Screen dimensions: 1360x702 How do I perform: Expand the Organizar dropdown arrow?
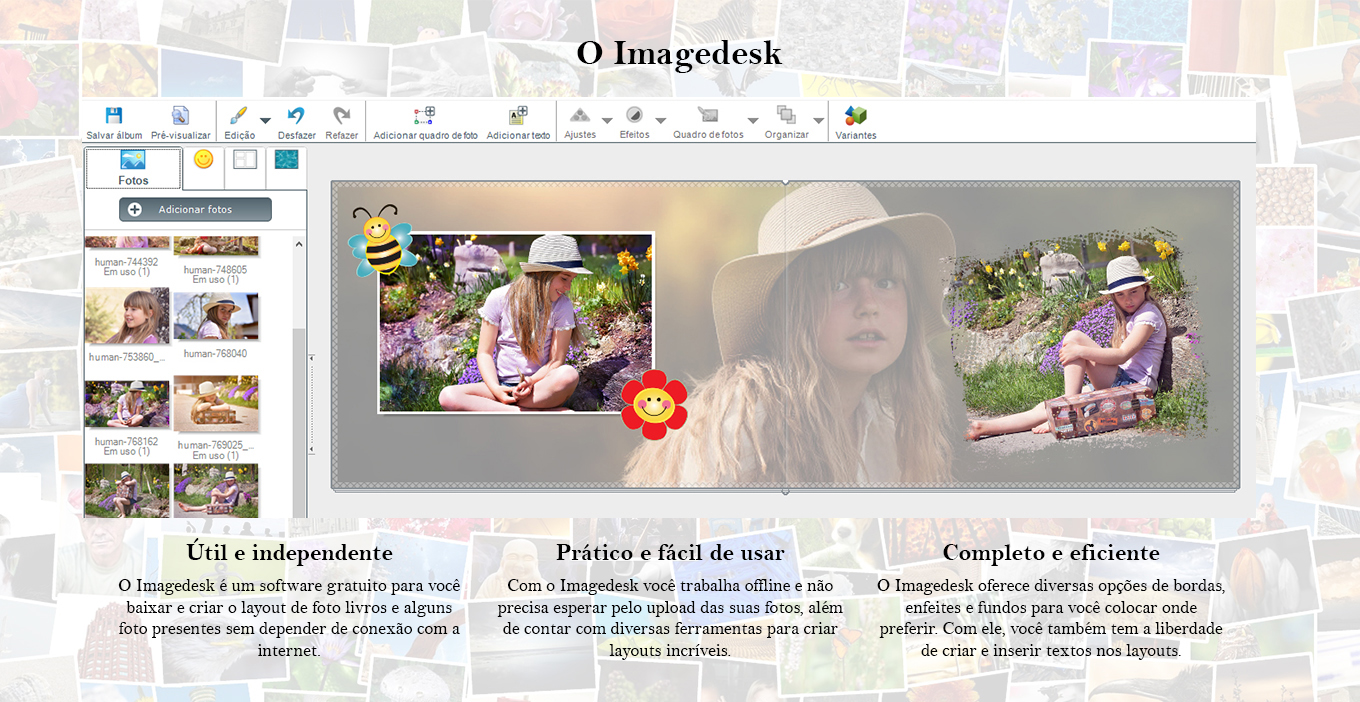[819, 121]
